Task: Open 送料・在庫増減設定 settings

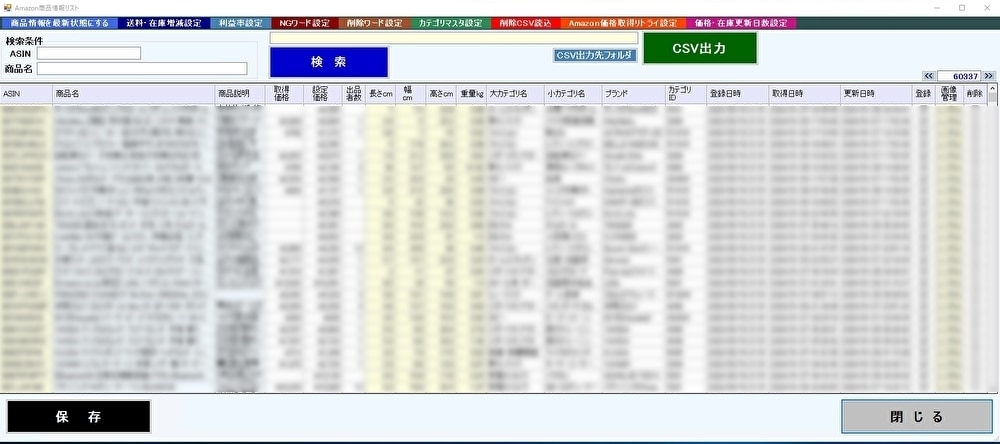Action: pos(164,23)
